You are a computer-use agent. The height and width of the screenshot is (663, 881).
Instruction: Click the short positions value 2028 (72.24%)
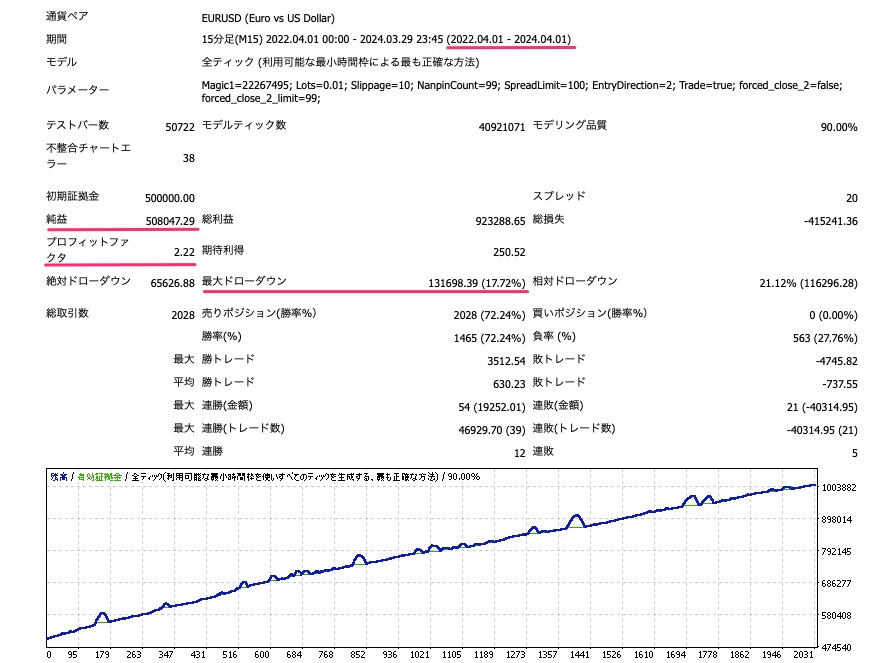click(x=489, y=315)
